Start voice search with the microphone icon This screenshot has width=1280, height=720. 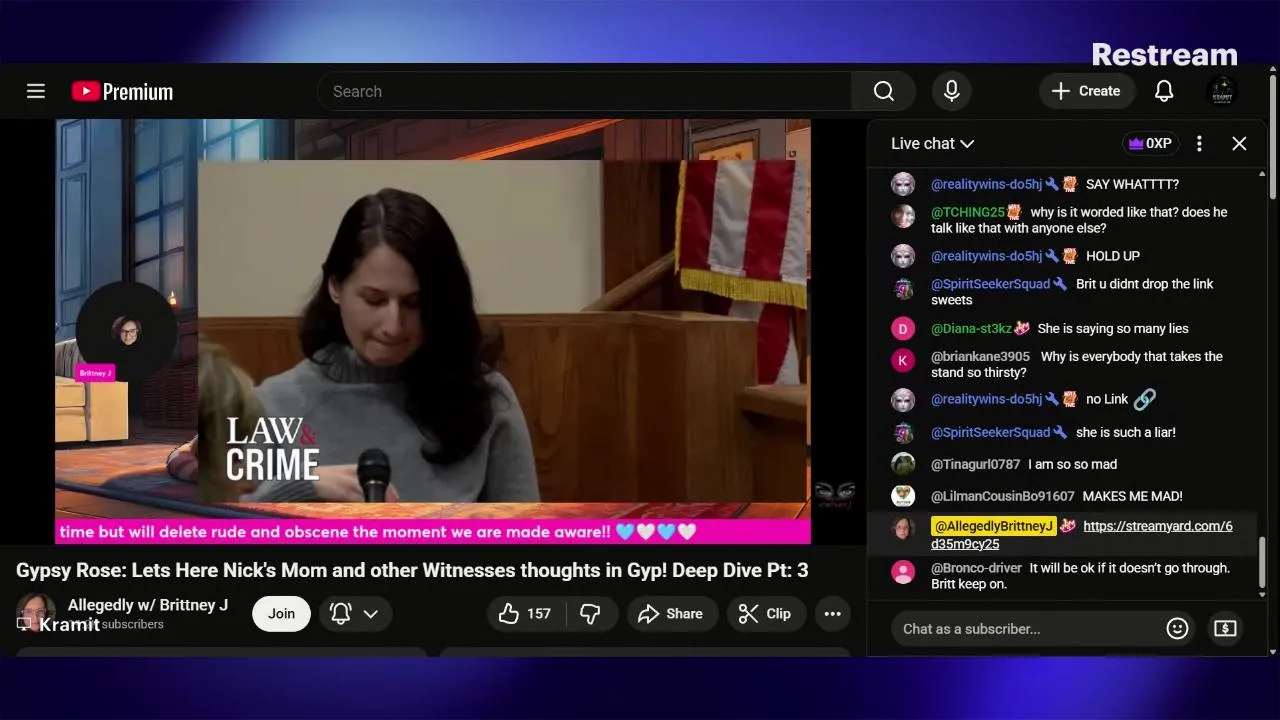[x=952, y=91]
